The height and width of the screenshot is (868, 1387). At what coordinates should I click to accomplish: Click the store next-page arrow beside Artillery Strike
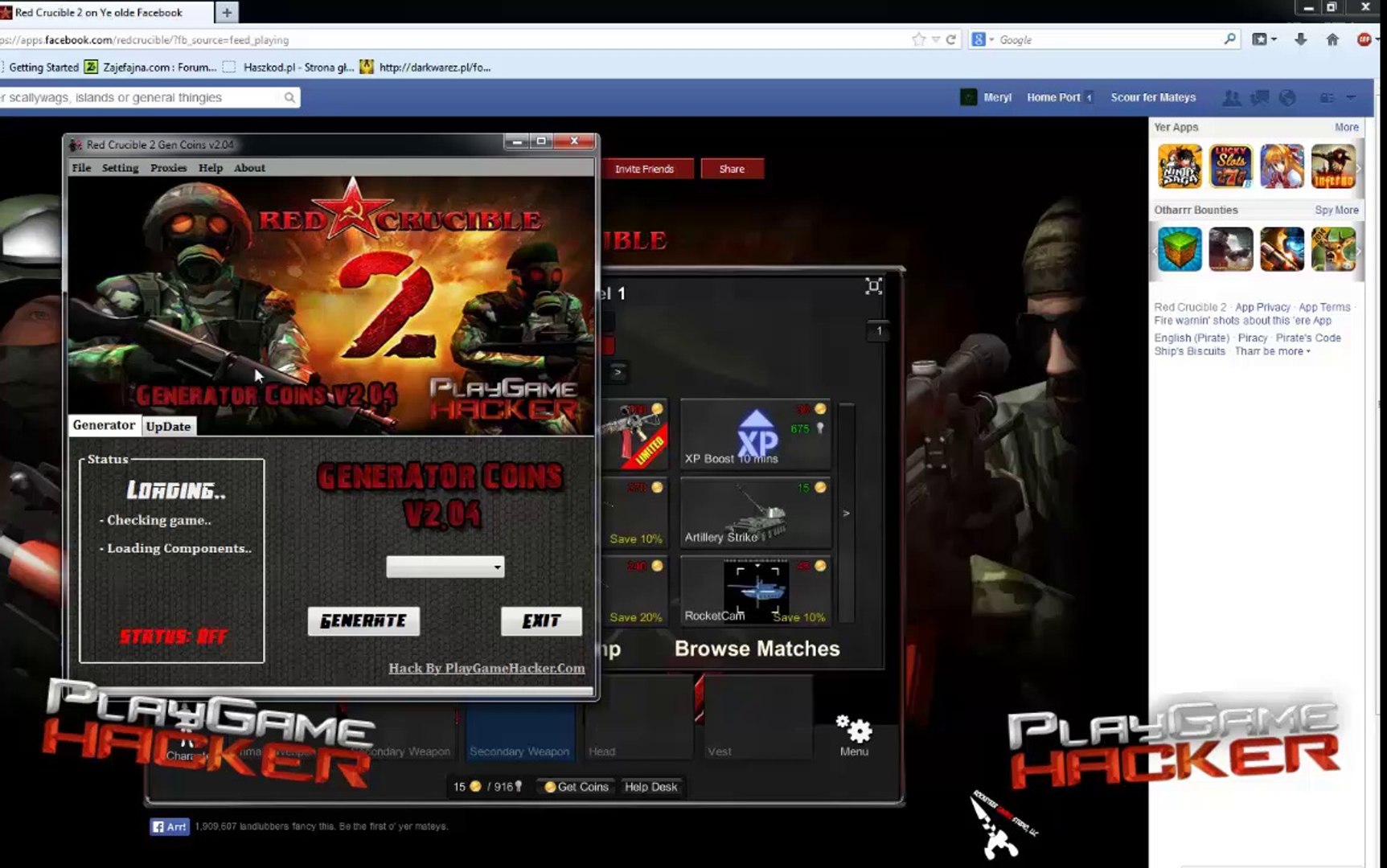pos(846,513)
